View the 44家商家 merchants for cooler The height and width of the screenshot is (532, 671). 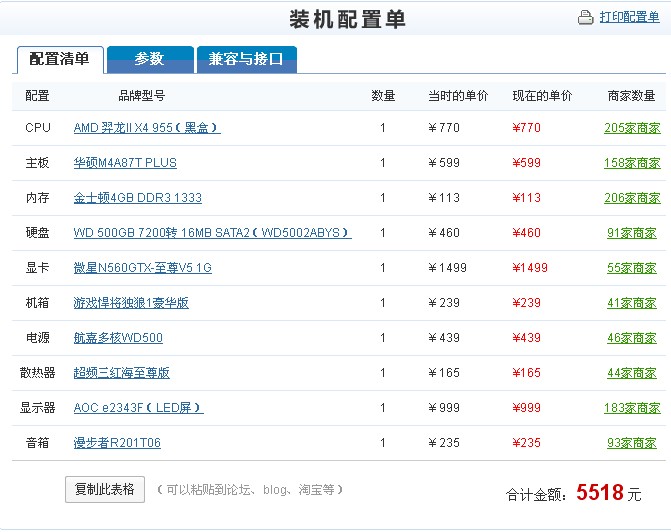(632, 373)
